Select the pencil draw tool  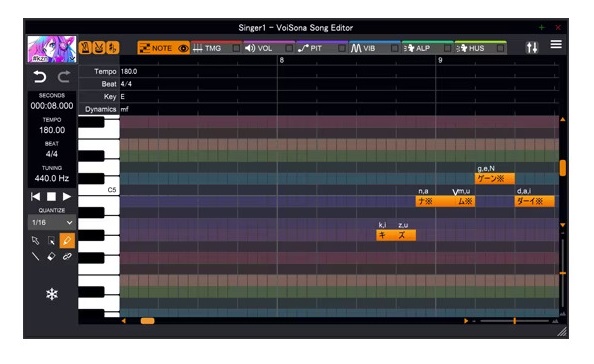tap(67, 241)
